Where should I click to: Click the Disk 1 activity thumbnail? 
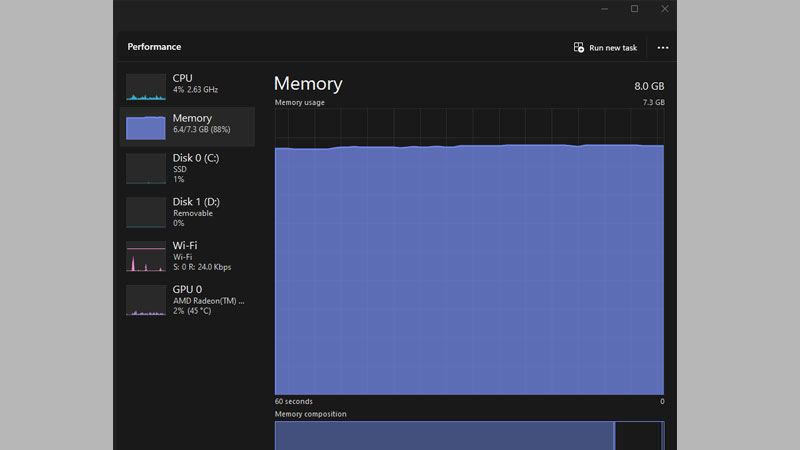[x=146, y=212]
